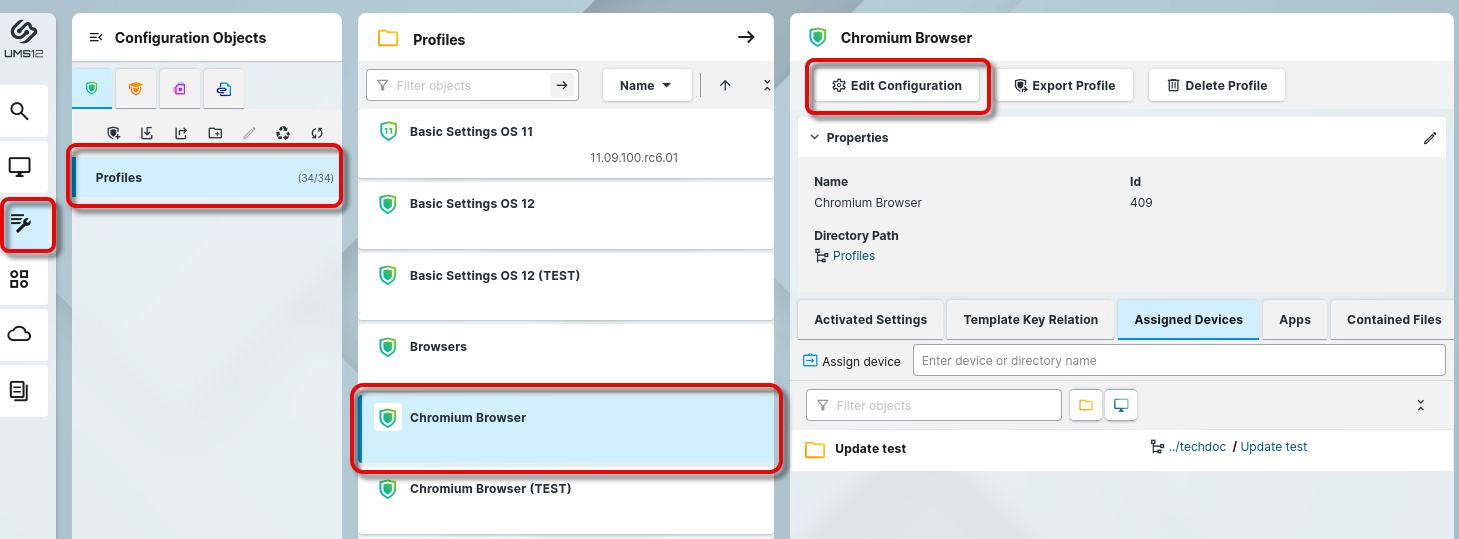Screen dimensions: 1459x539
Task: Collapse the Configuration Objects panel
Action: pyautogui.click(x=96, y=38)
